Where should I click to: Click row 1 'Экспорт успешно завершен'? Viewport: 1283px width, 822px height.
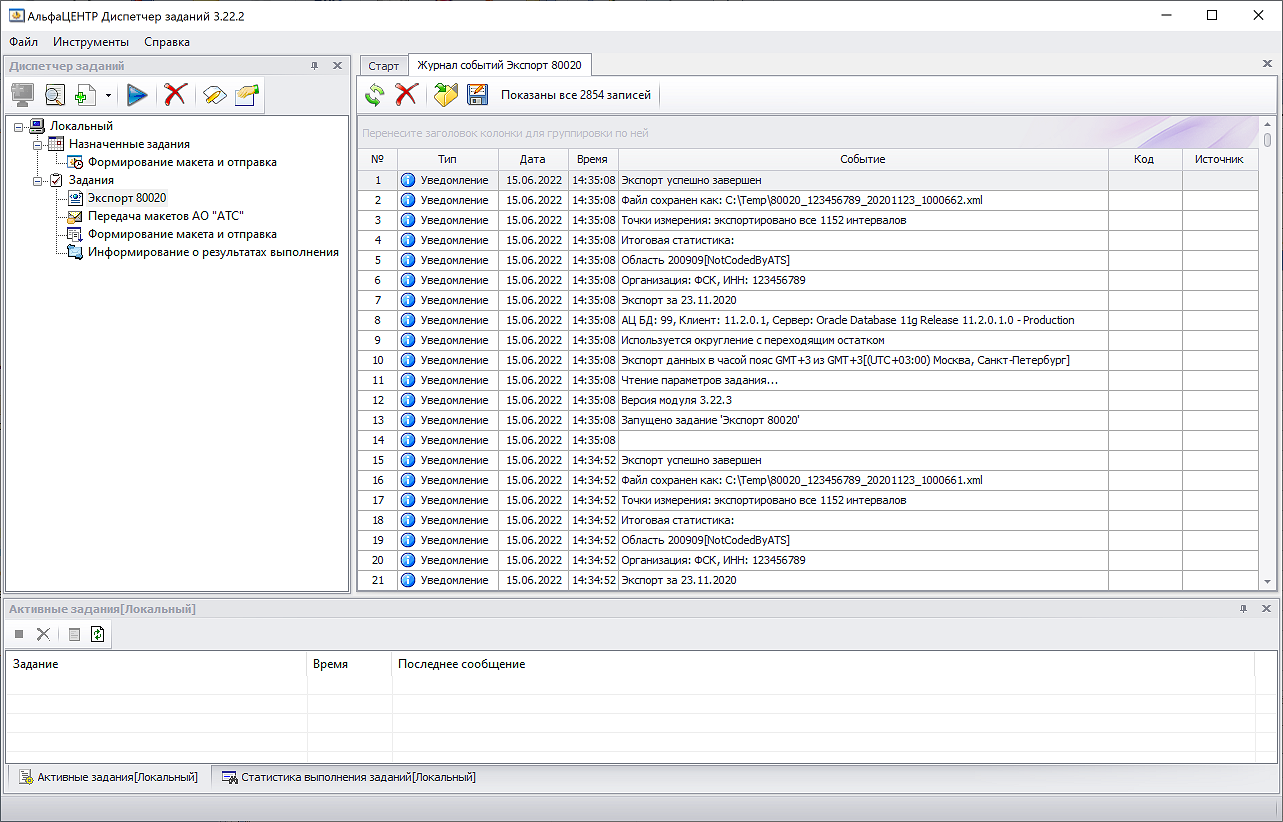pos(808,180)
